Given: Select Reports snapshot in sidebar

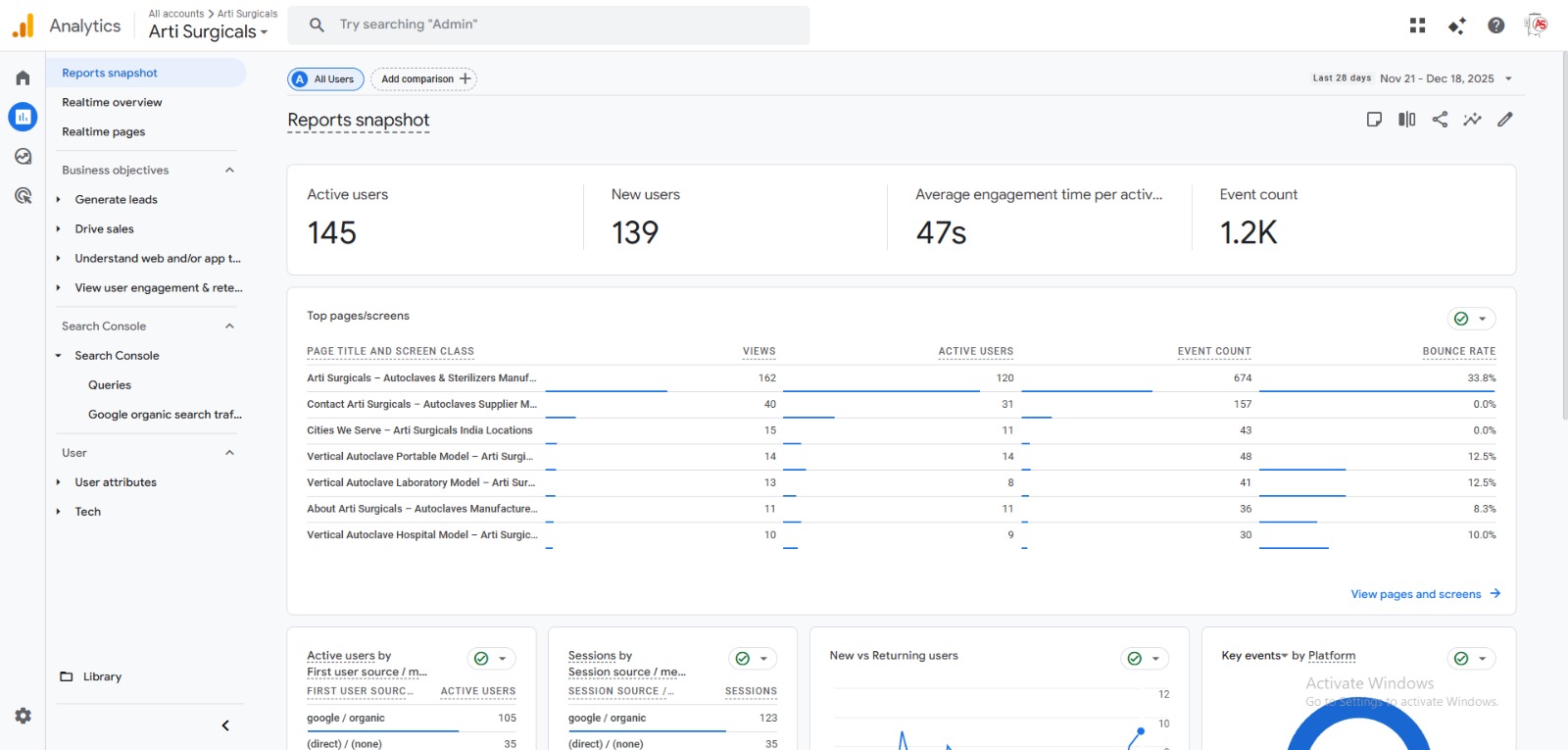Looking at the screenshot, I should [x=146, y=73].
